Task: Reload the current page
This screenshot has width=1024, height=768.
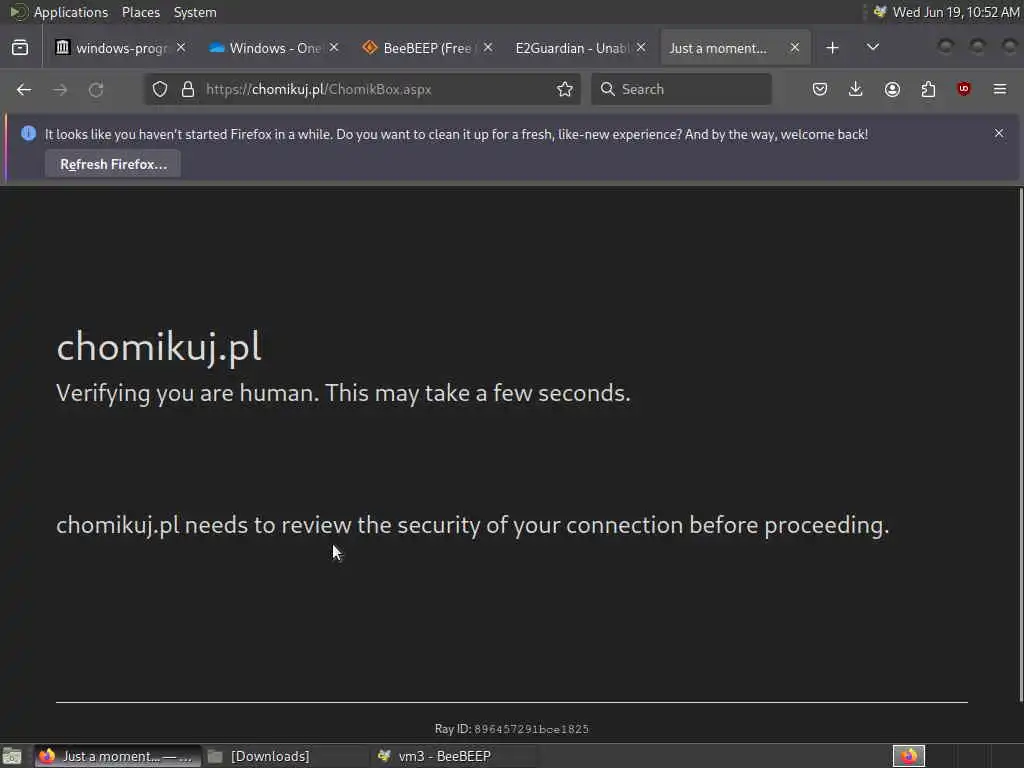Action: click(x=96, y=89)
